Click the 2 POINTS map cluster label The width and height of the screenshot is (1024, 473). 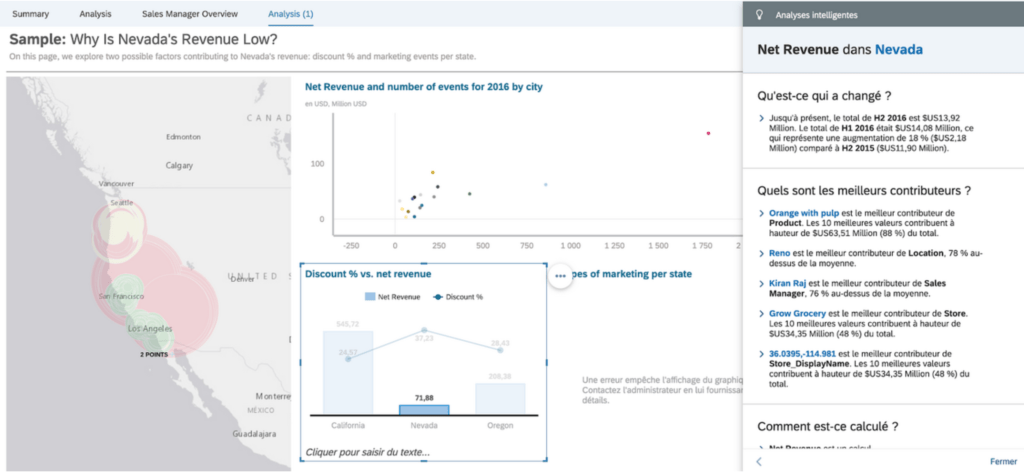point(154,354)
